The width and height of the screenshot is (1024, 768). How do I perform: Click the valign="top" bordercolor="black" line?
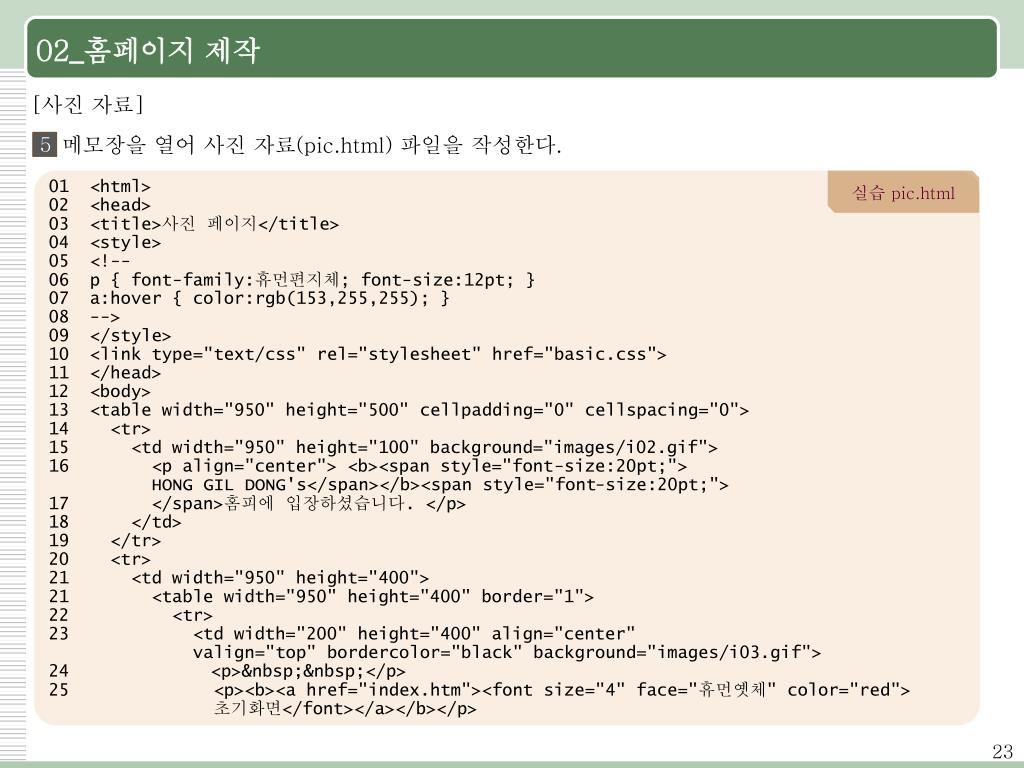(x=507, y=652)
